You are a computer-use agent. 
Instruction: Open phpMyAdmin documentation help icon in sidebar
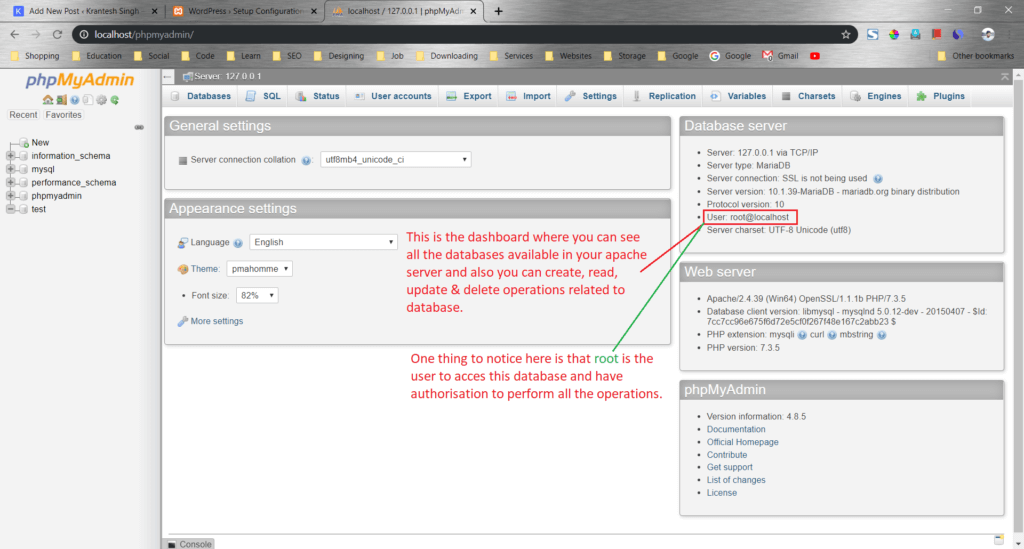click(x=74, y=100)
